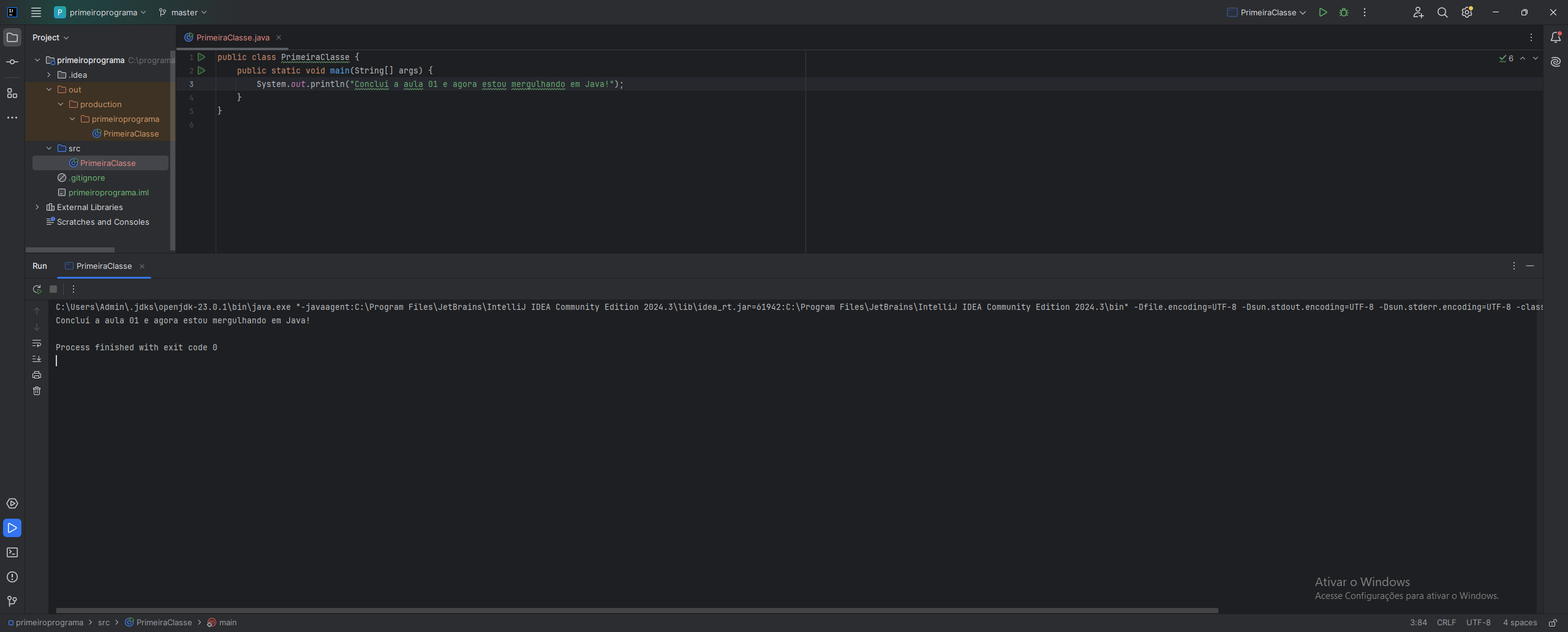Open More Actions next to Debug
Image resolution: width=1568 pixels, height=632 pixels.
(1365, 12)
